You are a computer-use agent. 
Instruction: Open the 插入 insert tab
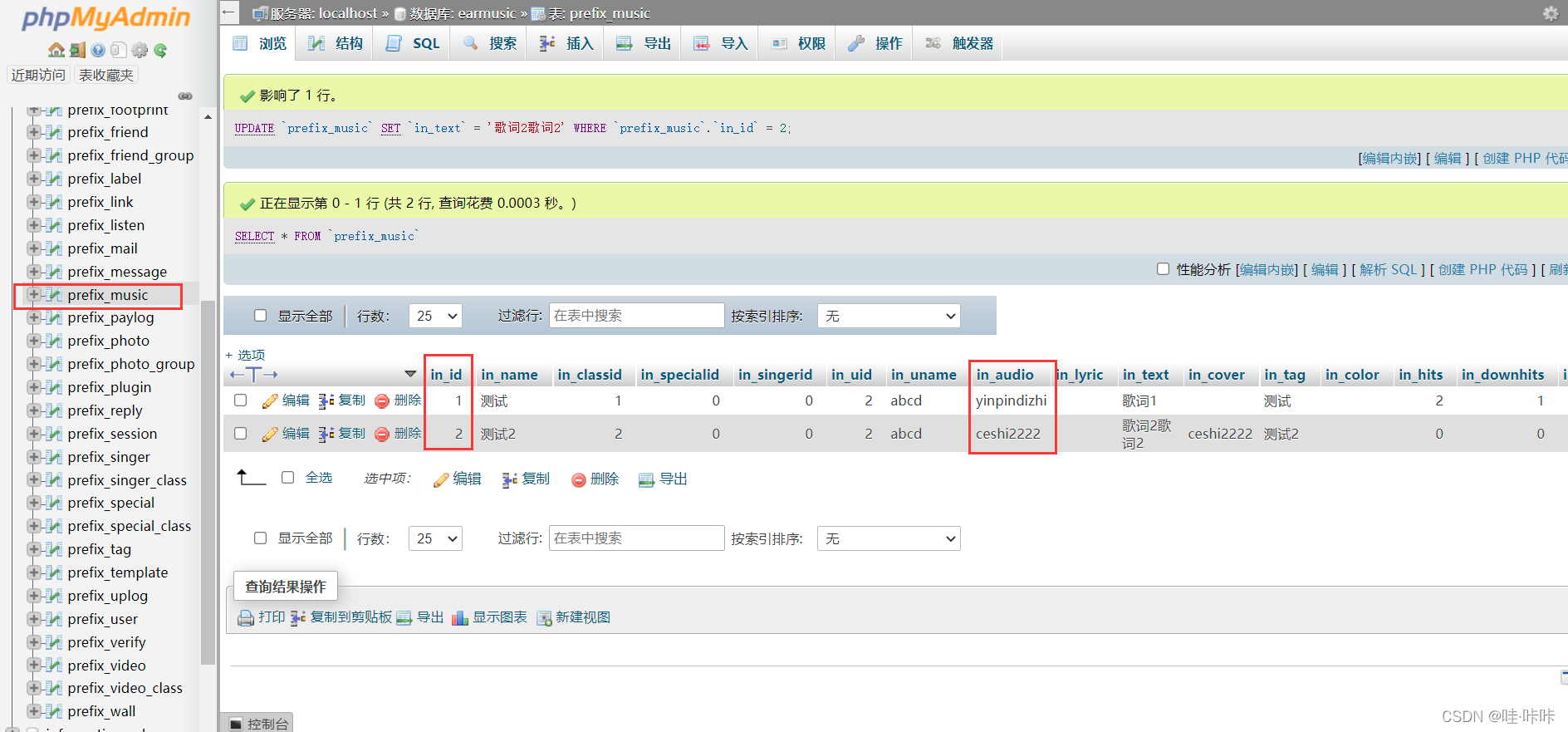[566, 43]
